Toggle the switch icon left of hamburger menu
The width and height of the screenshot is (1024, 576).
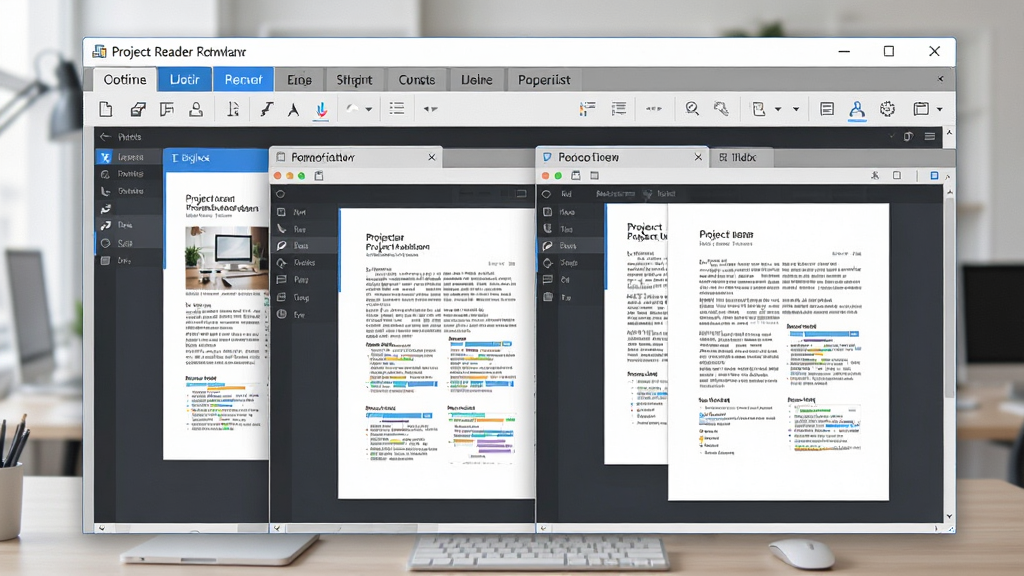[x=908, y=136]
